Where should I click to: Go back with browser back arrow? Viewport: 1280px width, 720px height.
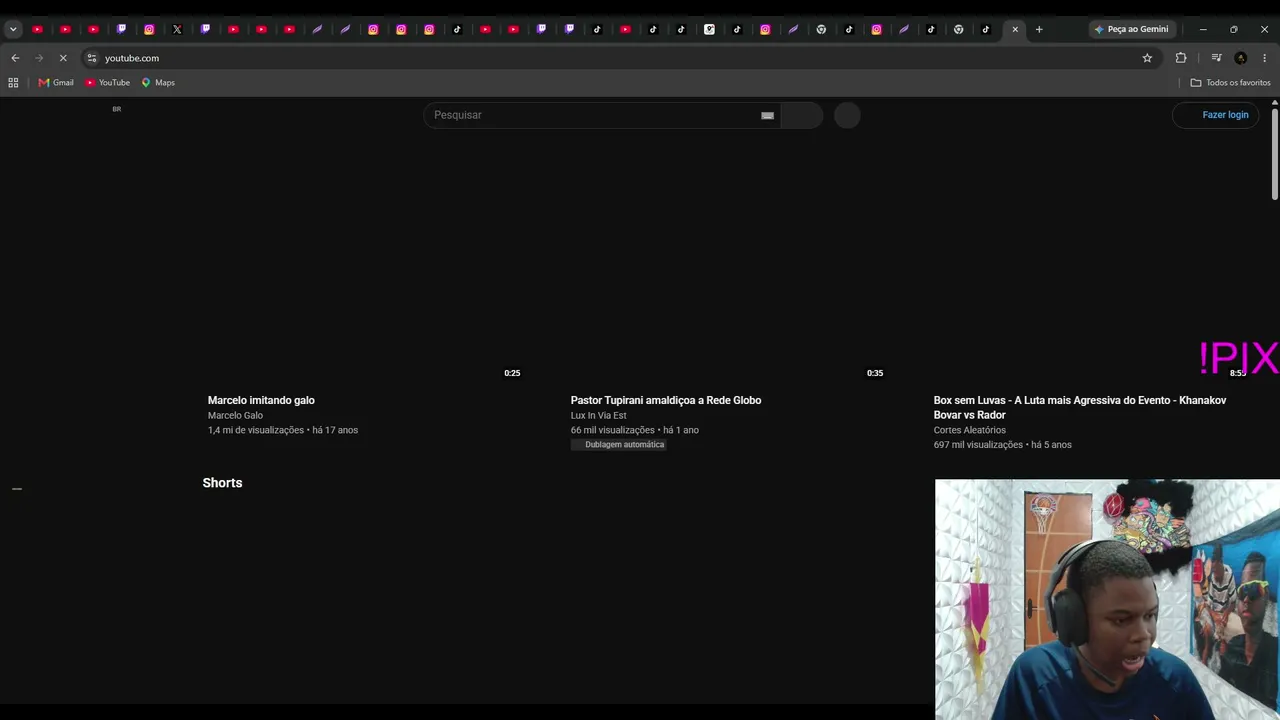coord(15,58)
